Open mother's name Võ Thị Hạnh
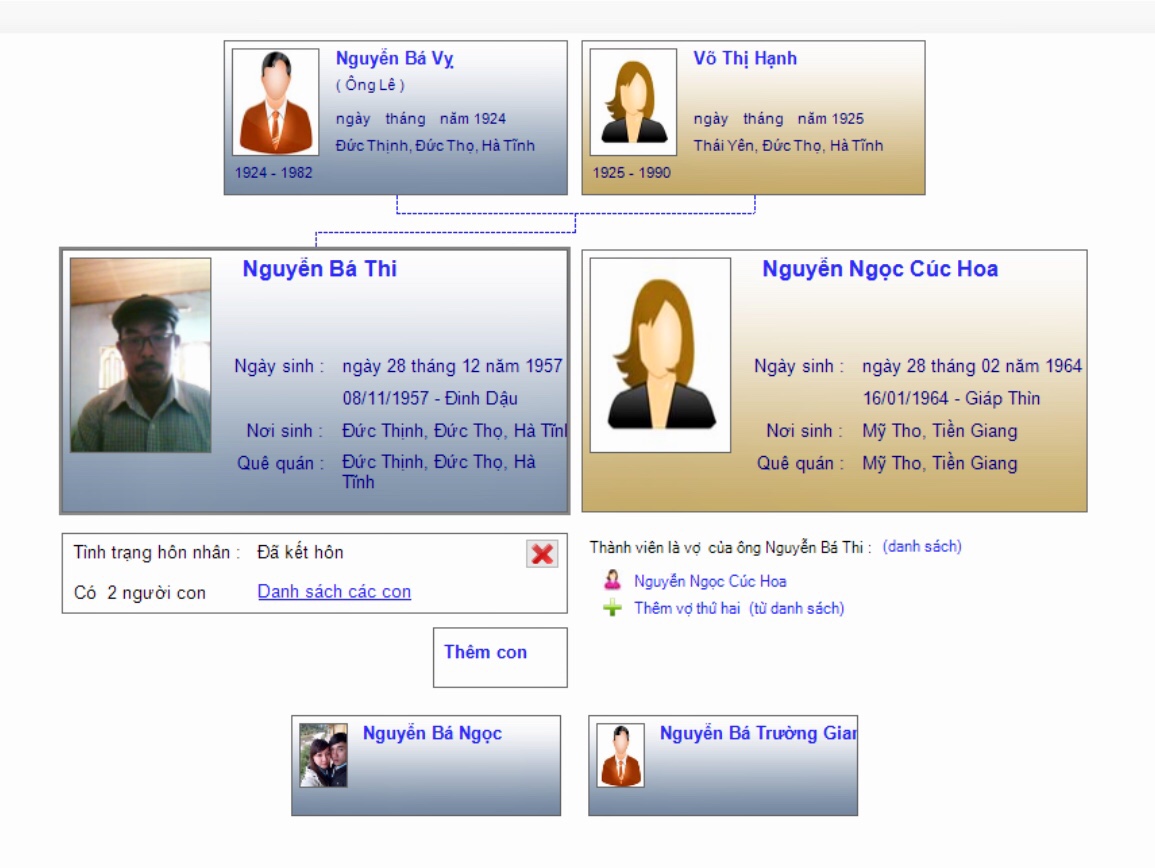The image size is (1155, 868). (745, 59)
